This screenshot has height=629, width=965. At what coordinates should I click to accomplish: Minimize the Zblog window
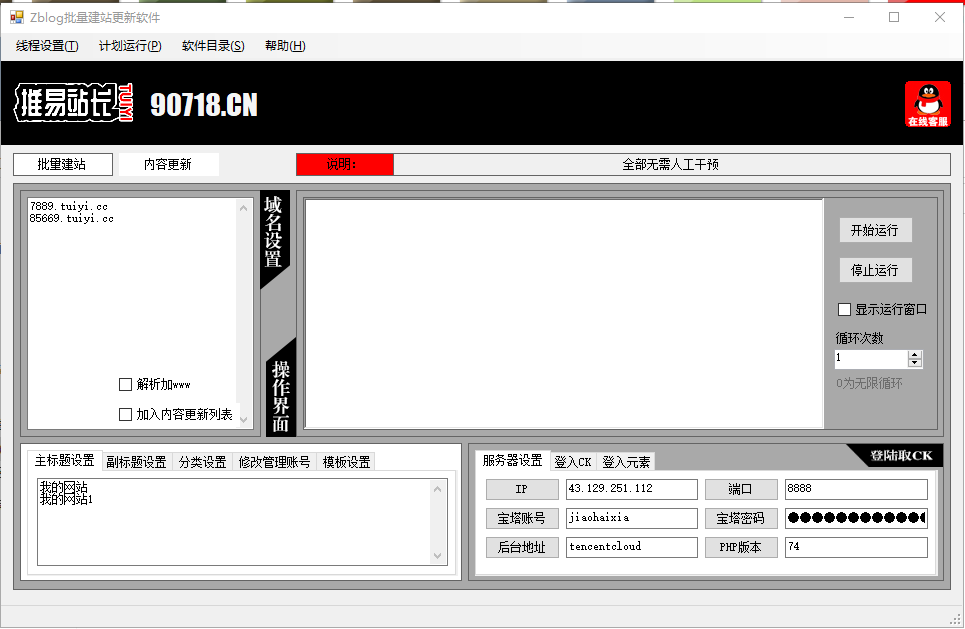click(849, 17)
